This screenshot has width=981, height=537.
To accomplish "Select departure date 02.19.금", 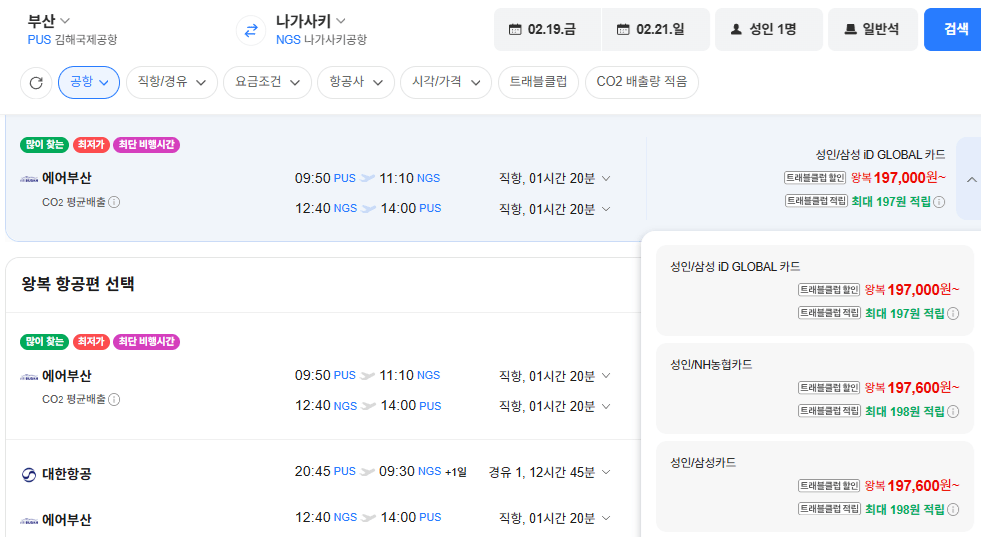I will coord(547,29).
